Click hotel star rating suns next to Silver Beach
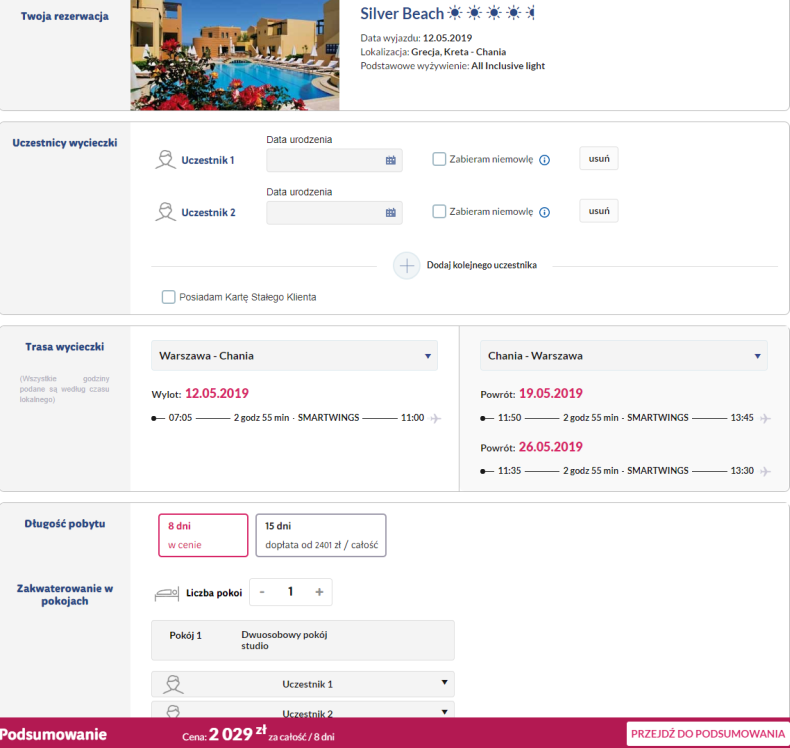 pyautogui.click(x=491, y=13)
